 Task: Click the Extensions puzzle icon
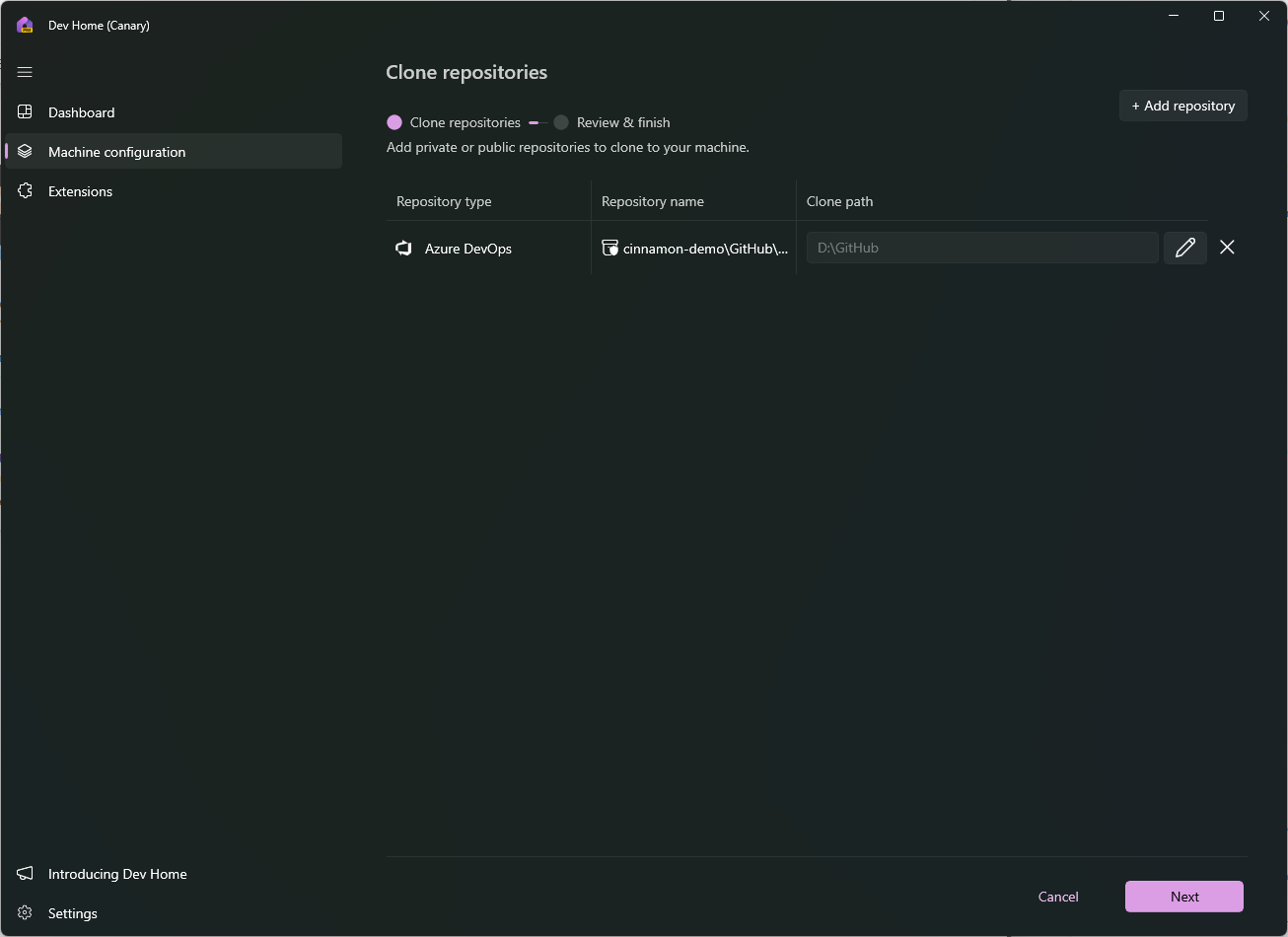tap(25, 191)
